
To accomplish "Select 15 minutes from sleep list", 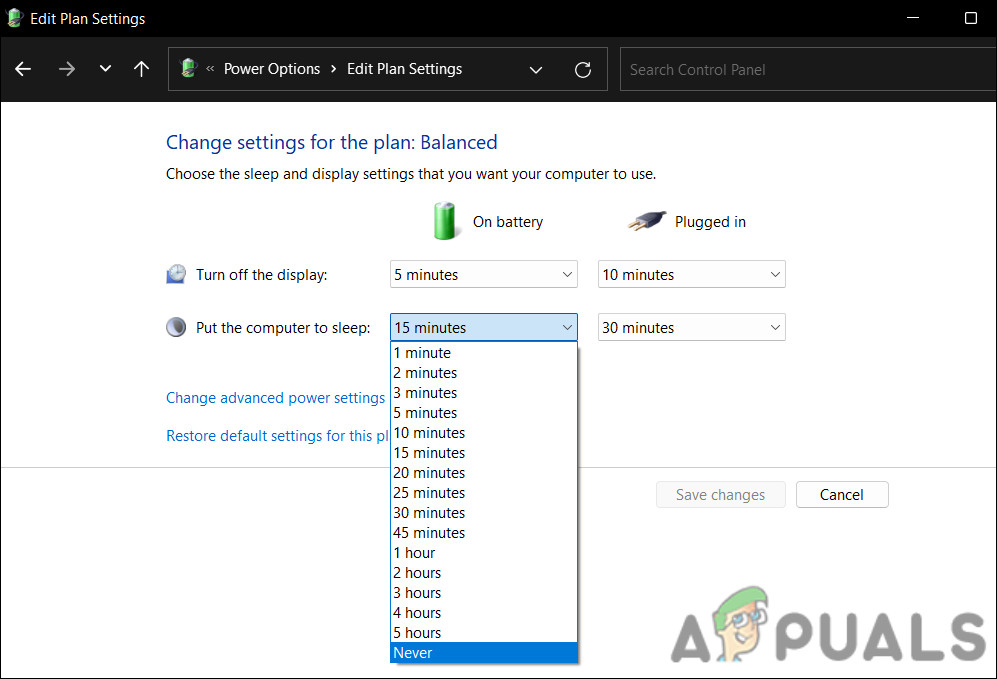I will [483, 453].
